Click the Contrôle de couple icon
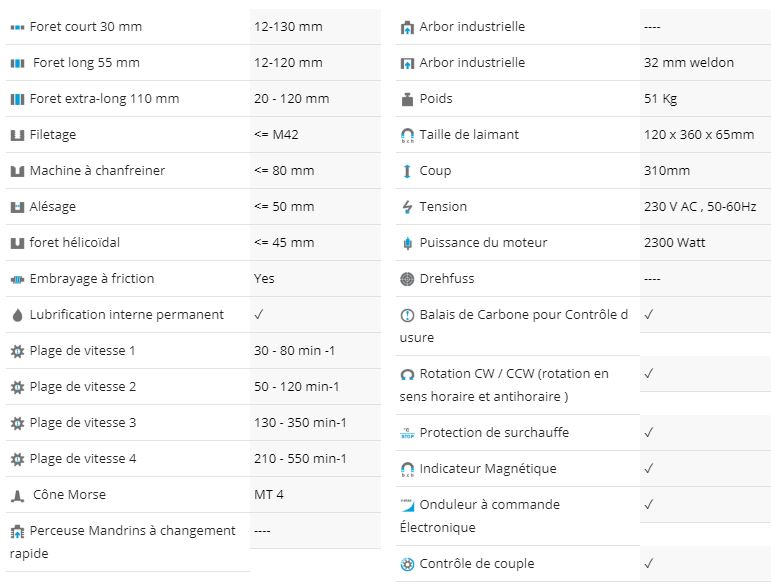 tap(407, 564)
